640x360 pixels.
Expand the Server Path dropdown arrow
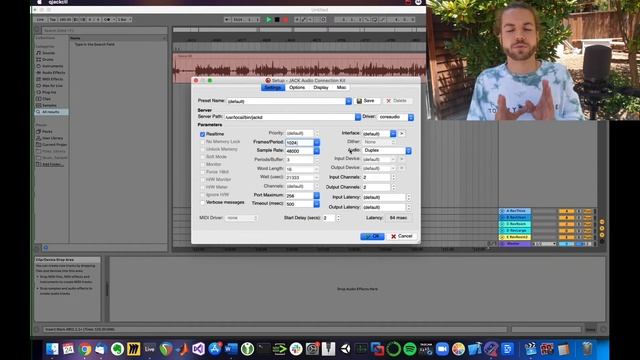(x=358, y=117)
